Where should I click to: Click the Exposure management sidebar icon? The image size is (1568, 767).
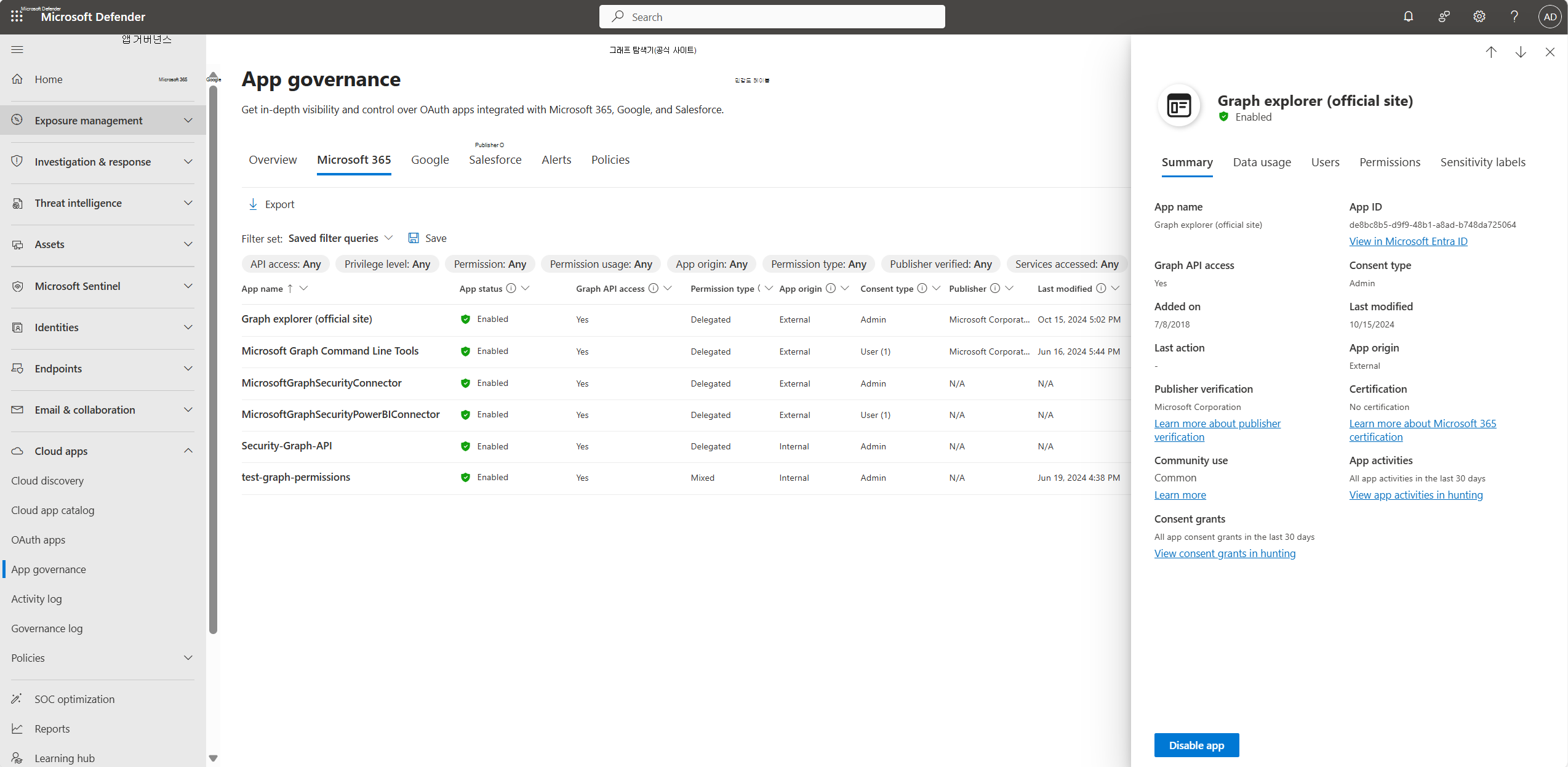pos(18,120)
